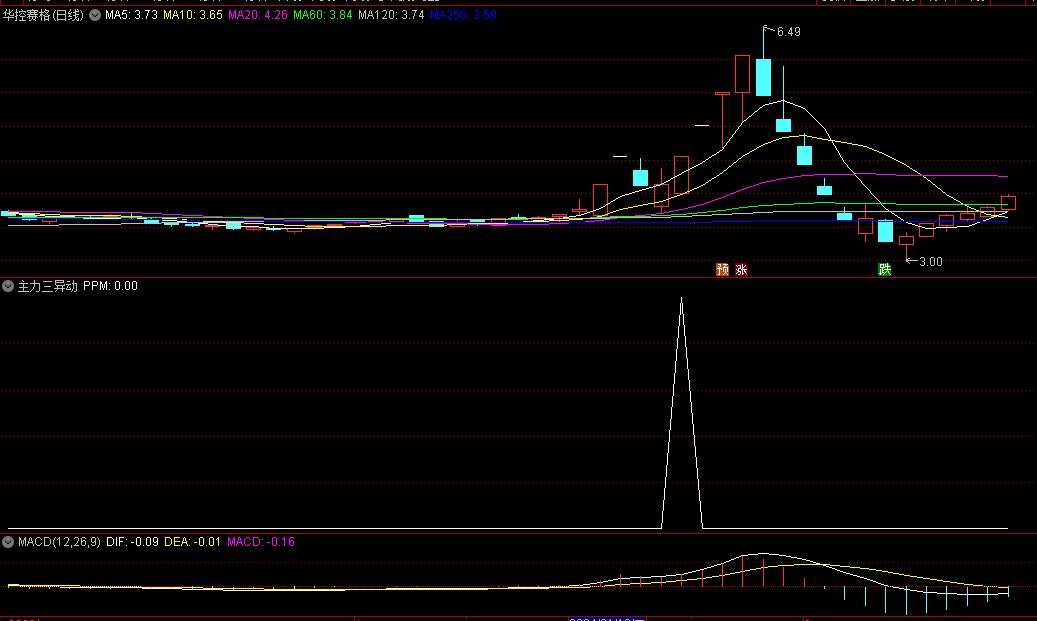Image resolution: width=1037 pixels, height=621 pixels.
Task: Click the green 跌 marker icon
Action: point(884,269)
